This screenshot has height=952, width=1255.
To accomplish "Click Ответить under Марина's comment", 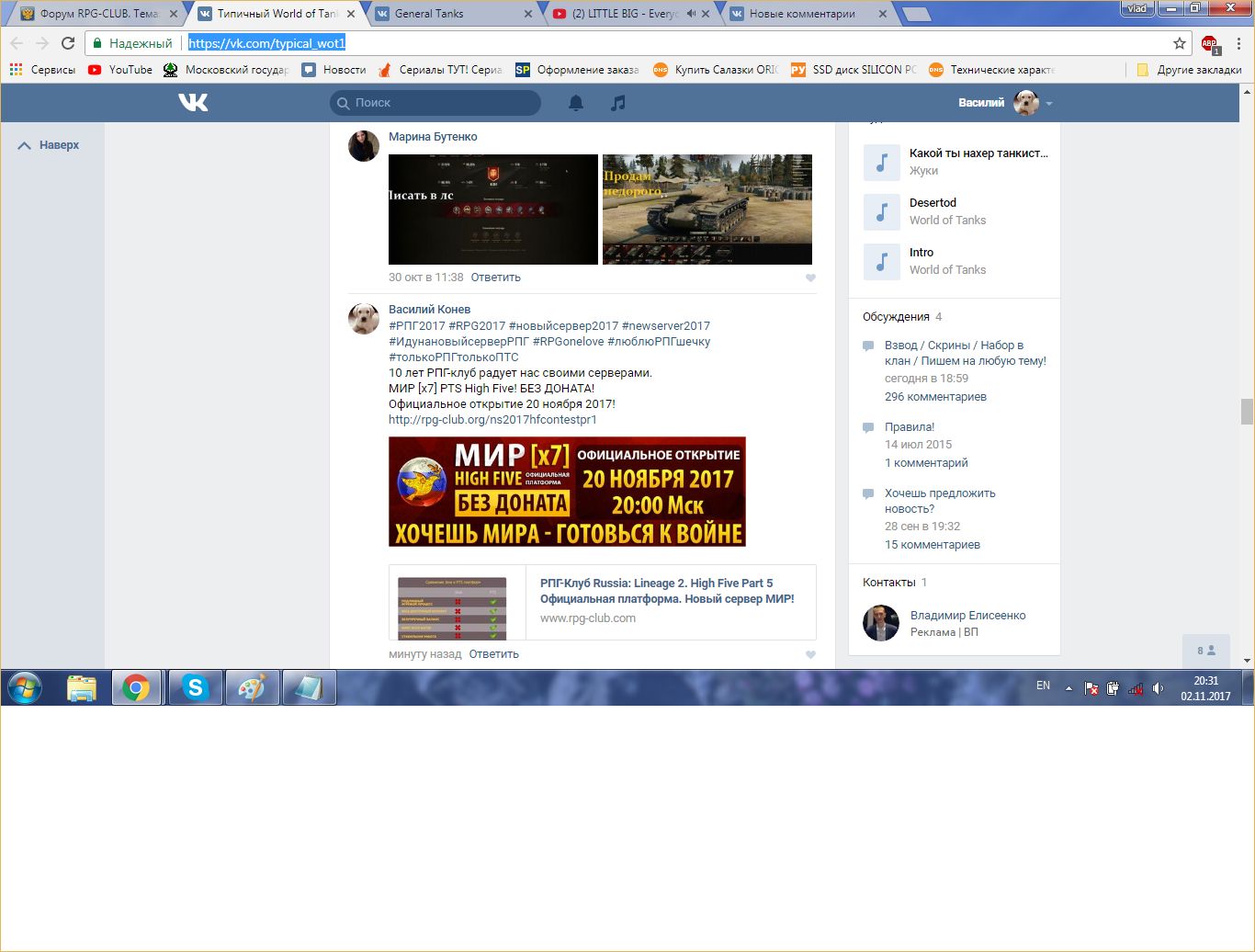I will coord(495,278).
